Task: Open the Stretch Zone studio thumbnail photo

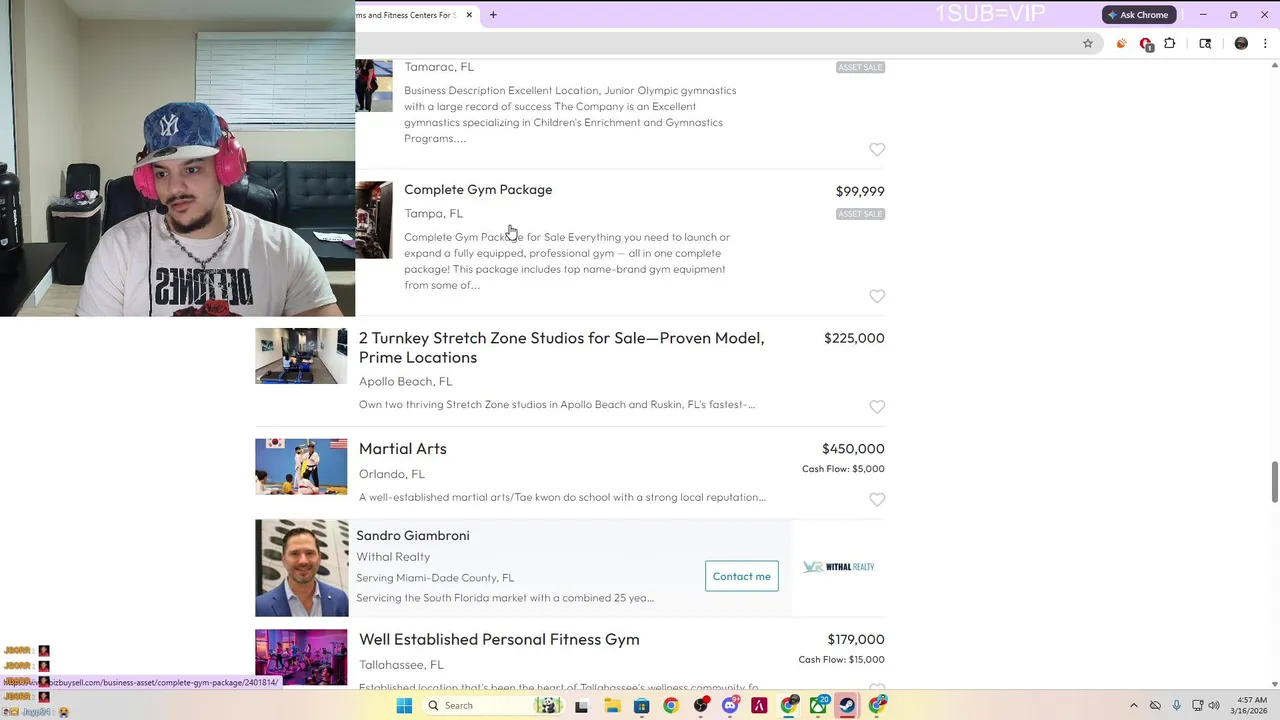Action: 301,357
